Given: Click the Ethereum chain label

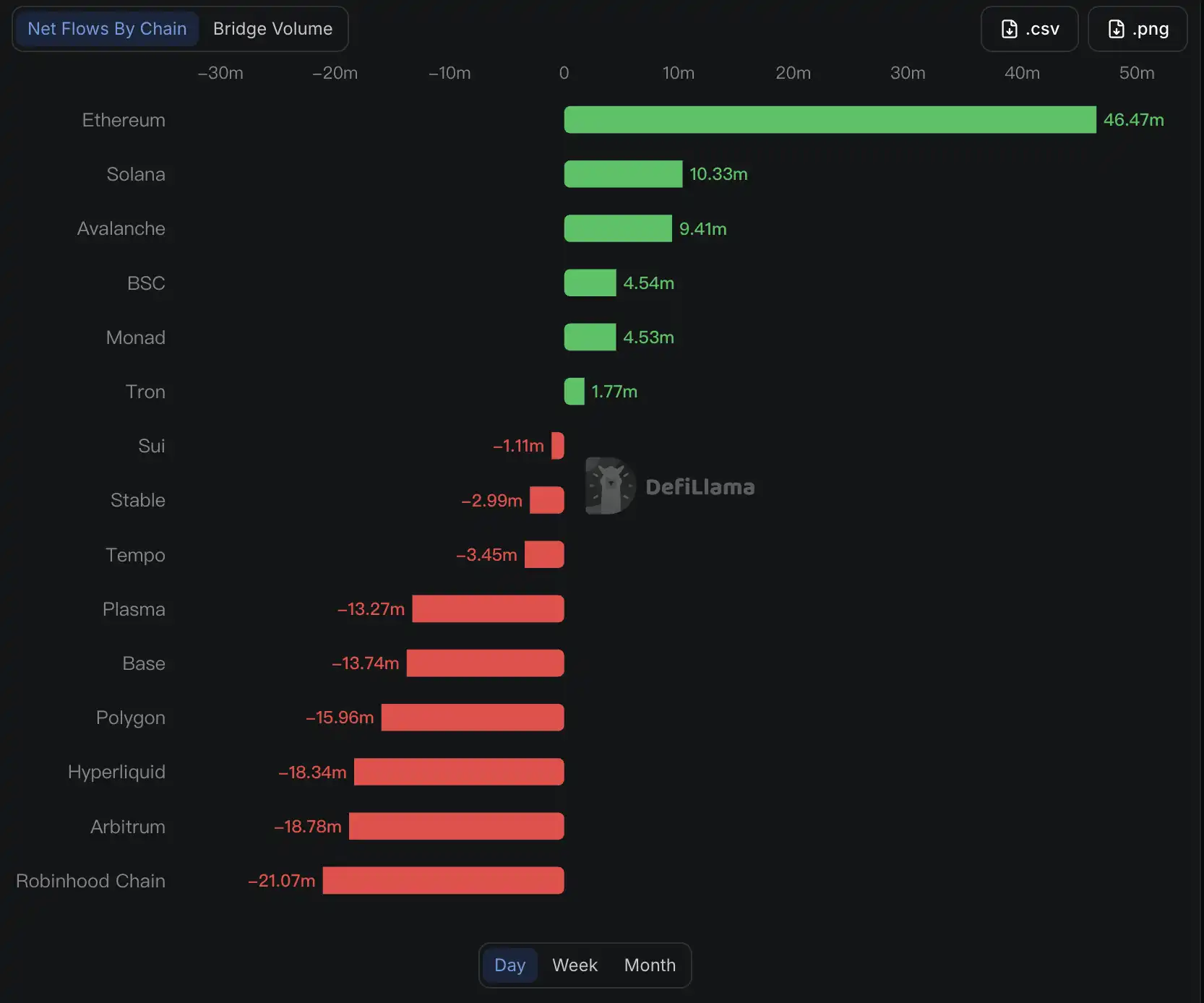Looking at the screenshot, I should (124, 120).
